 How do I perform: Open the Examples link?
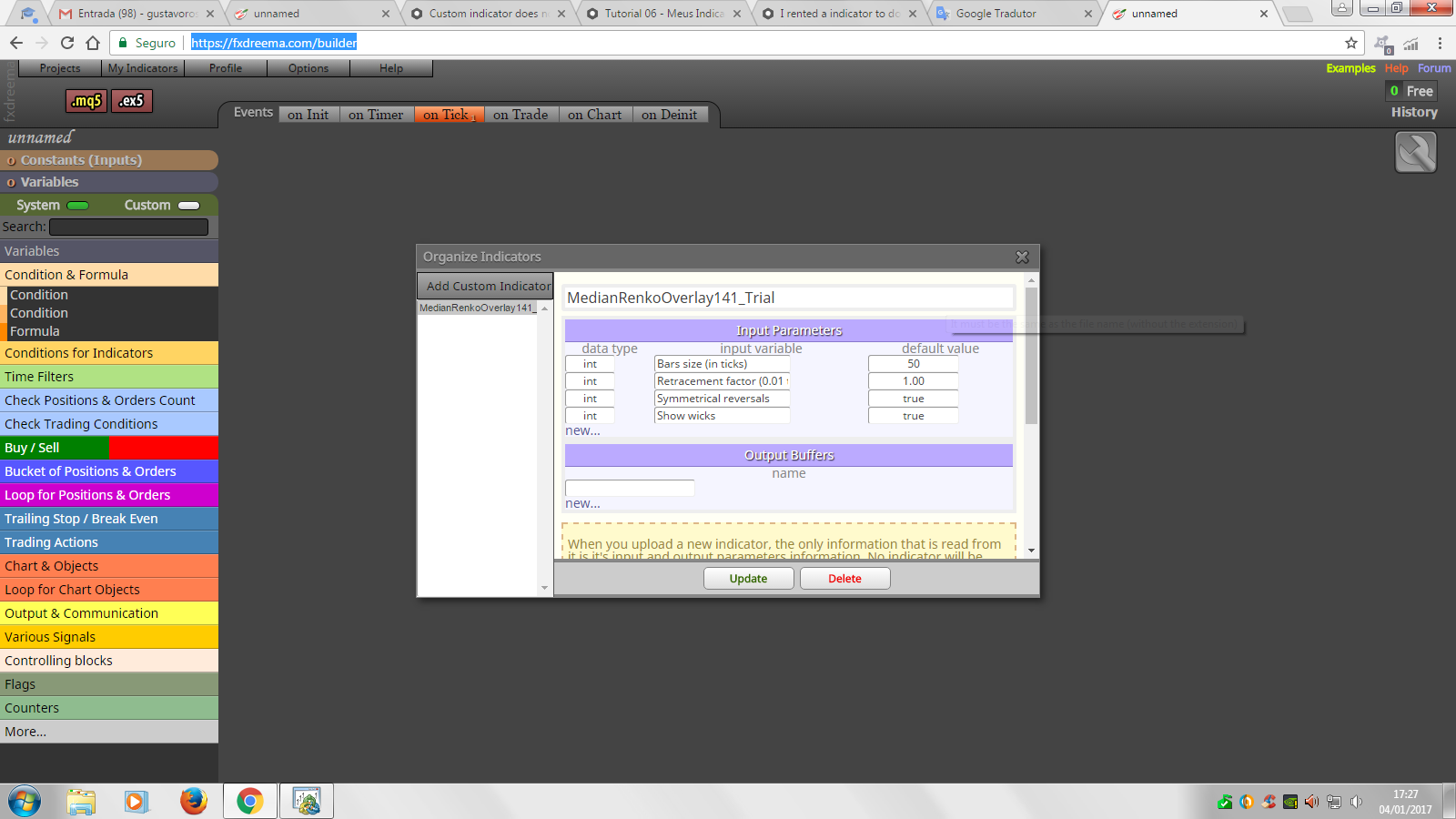[x=1350, y=68]
